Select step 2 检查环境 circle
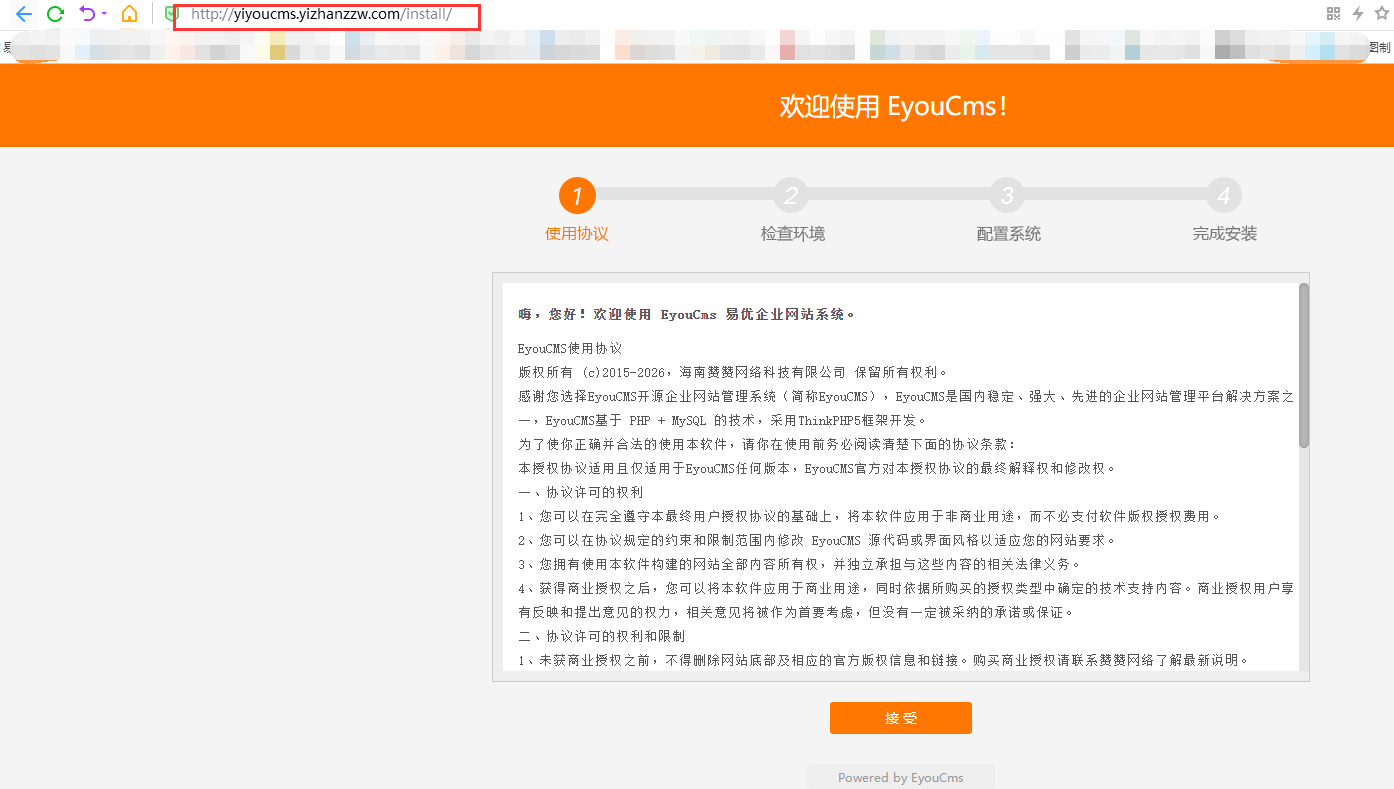Image resolution: width=1394 pixels, height=789 pixels. (x=792, y=195)
